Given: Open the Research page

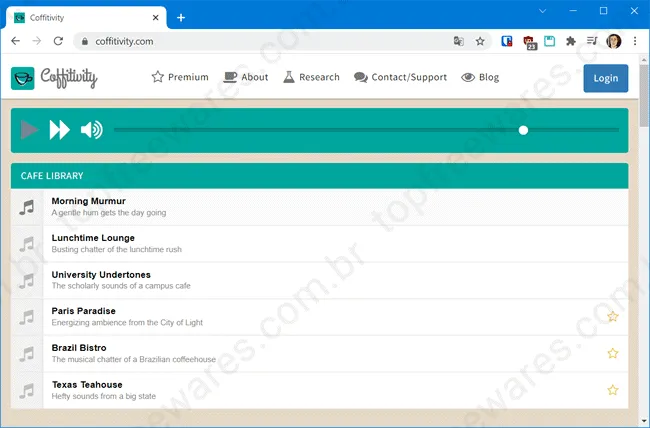Looking at the screenshot, I should [311, 77].
